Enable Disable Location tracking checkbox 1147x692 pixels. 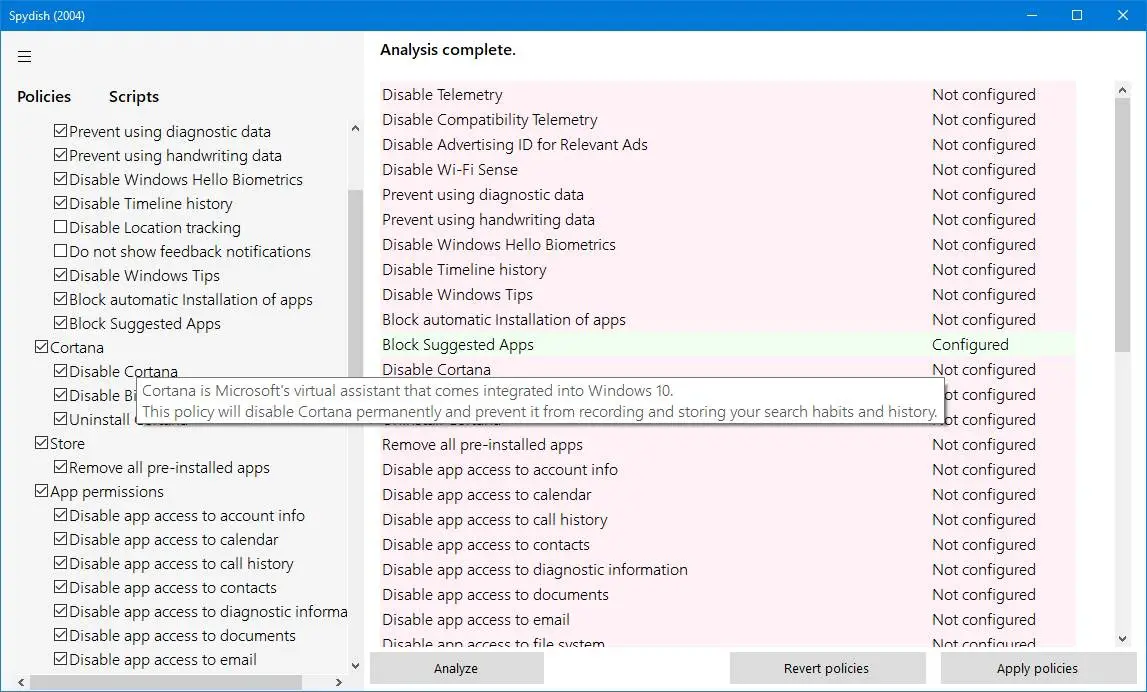(x=61, y=228)
